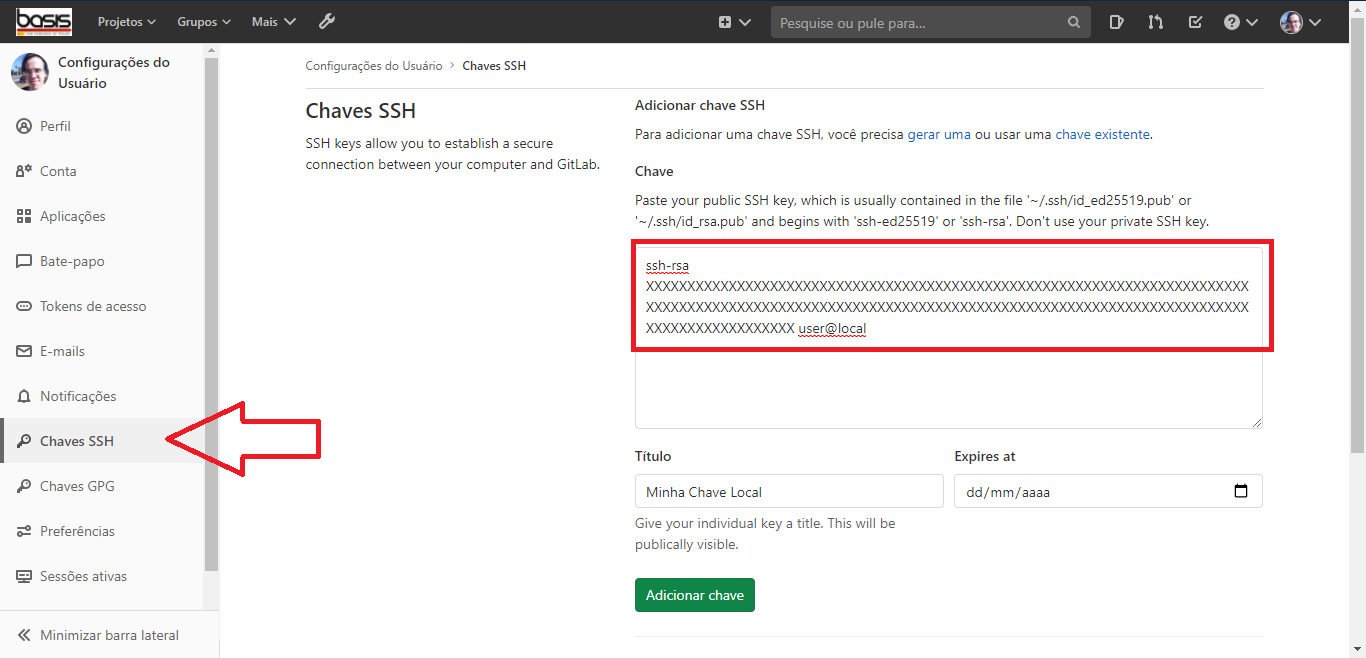Image resolution: width=1366 pixels, height=658 pixels.
Task: View Tokens de acesso in sidebar
Action: (93, 306)
